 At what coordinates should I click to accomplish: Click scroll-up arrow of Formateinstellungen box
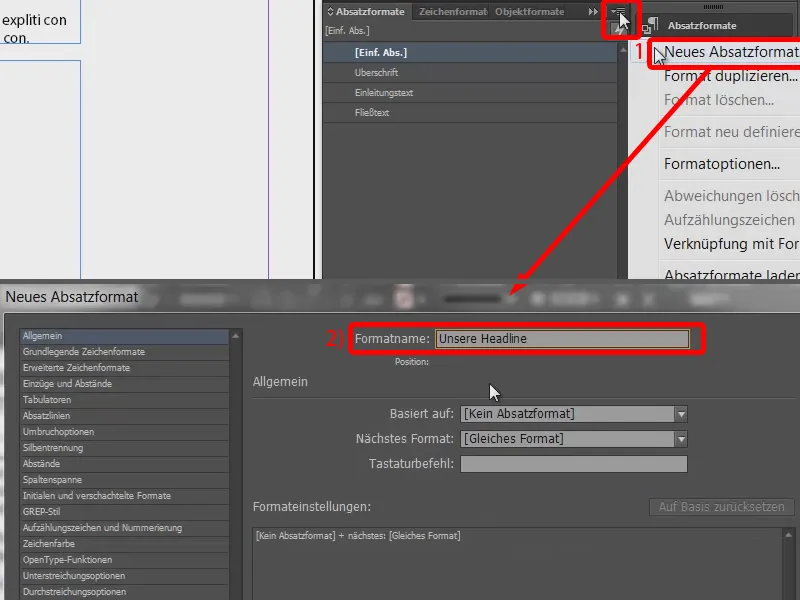click(788, 535)
